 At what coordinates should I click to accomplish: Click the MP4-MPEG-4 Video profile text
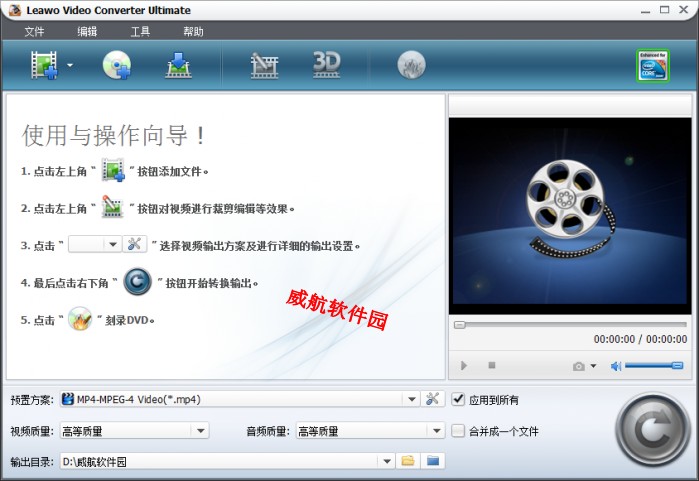(139, 399)
